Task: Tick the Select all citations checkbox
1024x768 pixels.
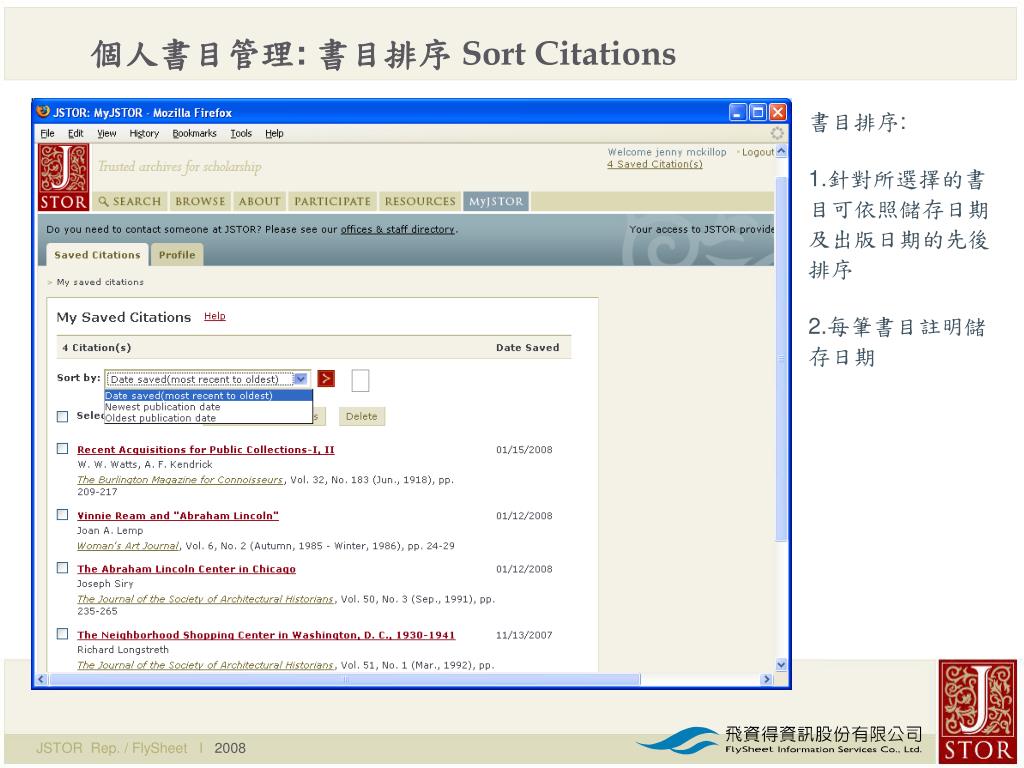Action: (63, 417)
